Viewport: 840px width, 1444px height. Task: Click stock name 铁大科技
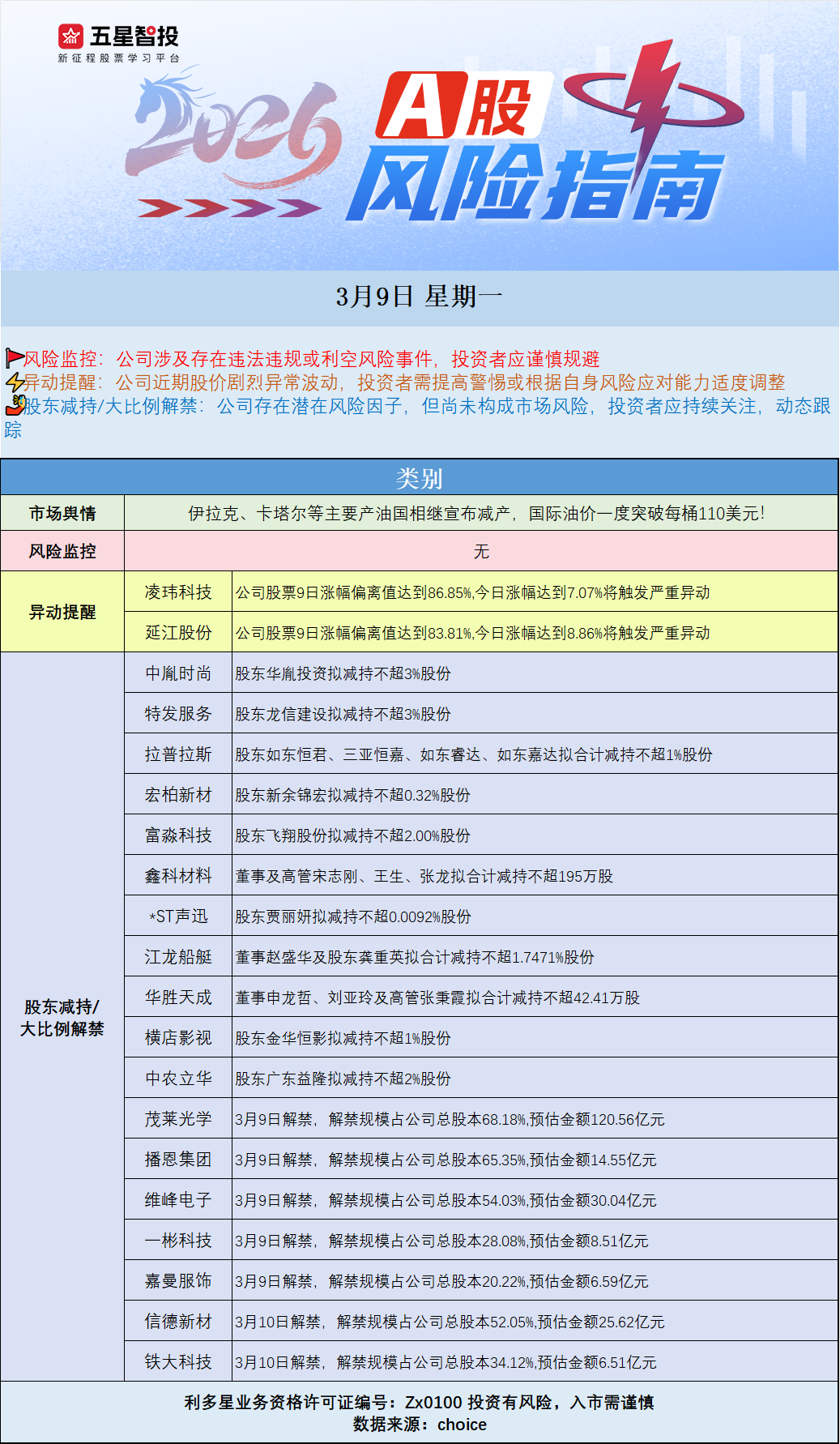tap(178, 1362)
